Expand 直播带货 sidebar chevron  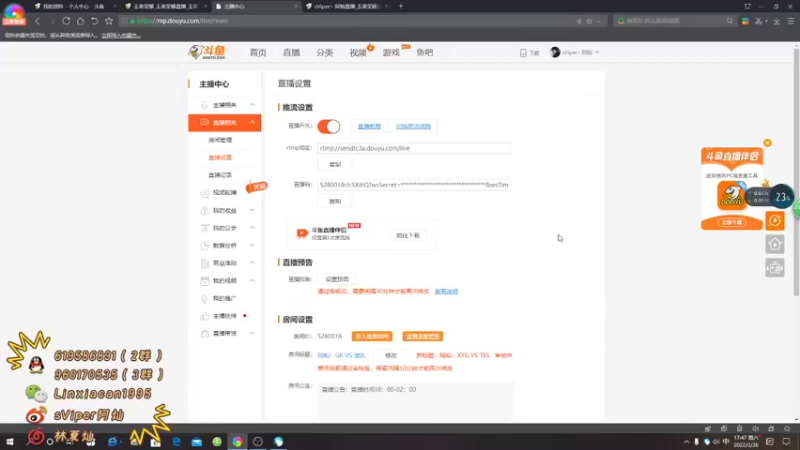252,333
